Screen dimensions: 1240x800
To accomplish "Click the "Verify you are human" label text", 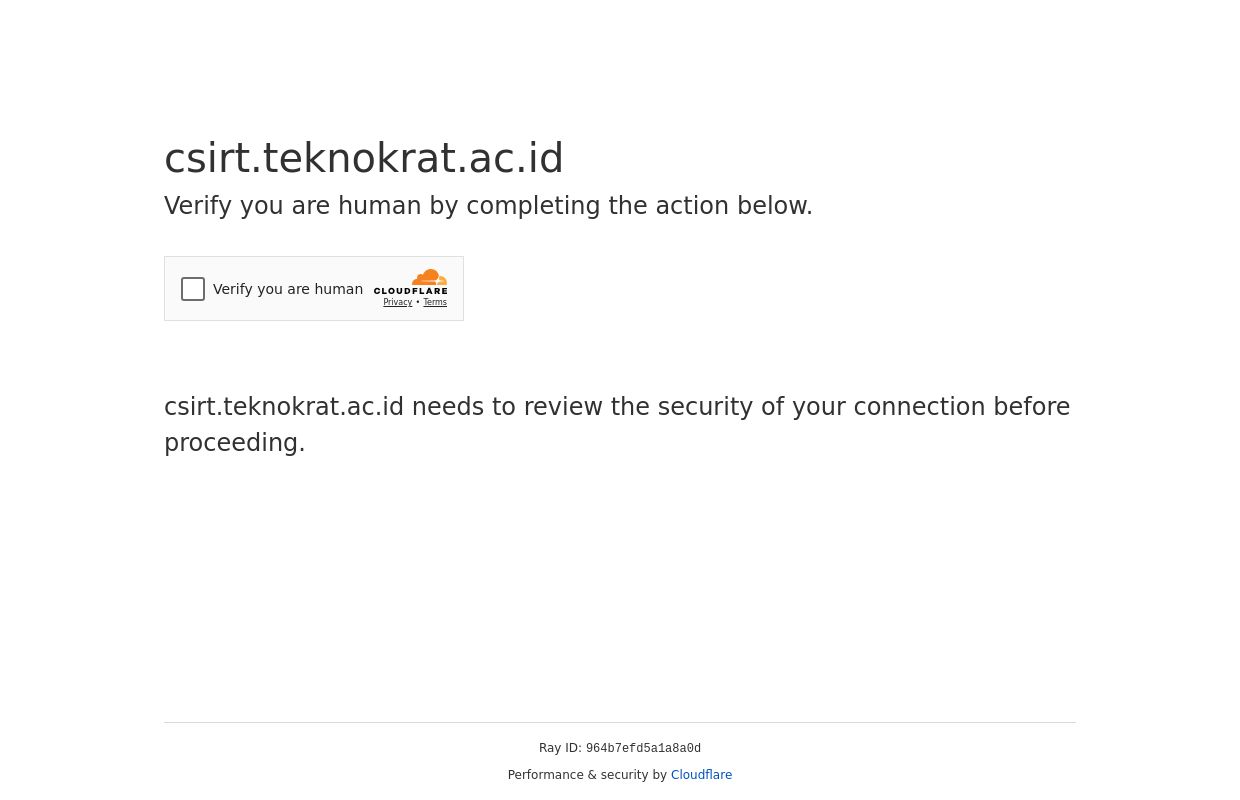I will tap(288, 289).
